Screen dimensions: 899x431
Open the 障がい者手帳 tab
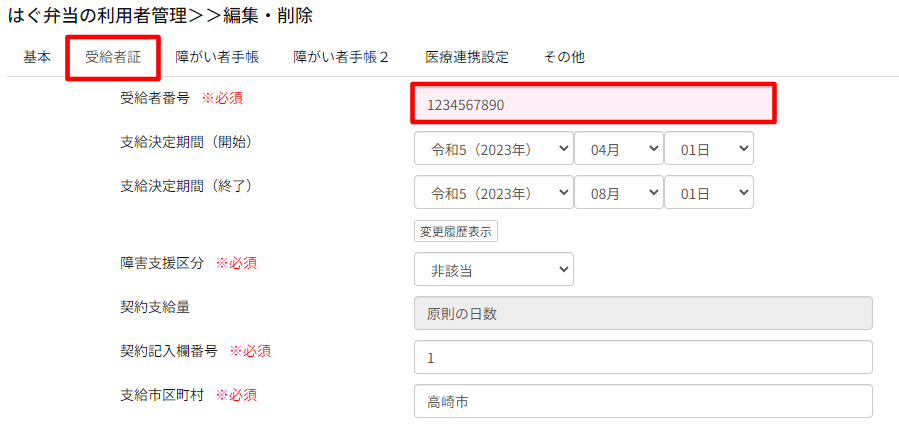(x=216, y=57)
